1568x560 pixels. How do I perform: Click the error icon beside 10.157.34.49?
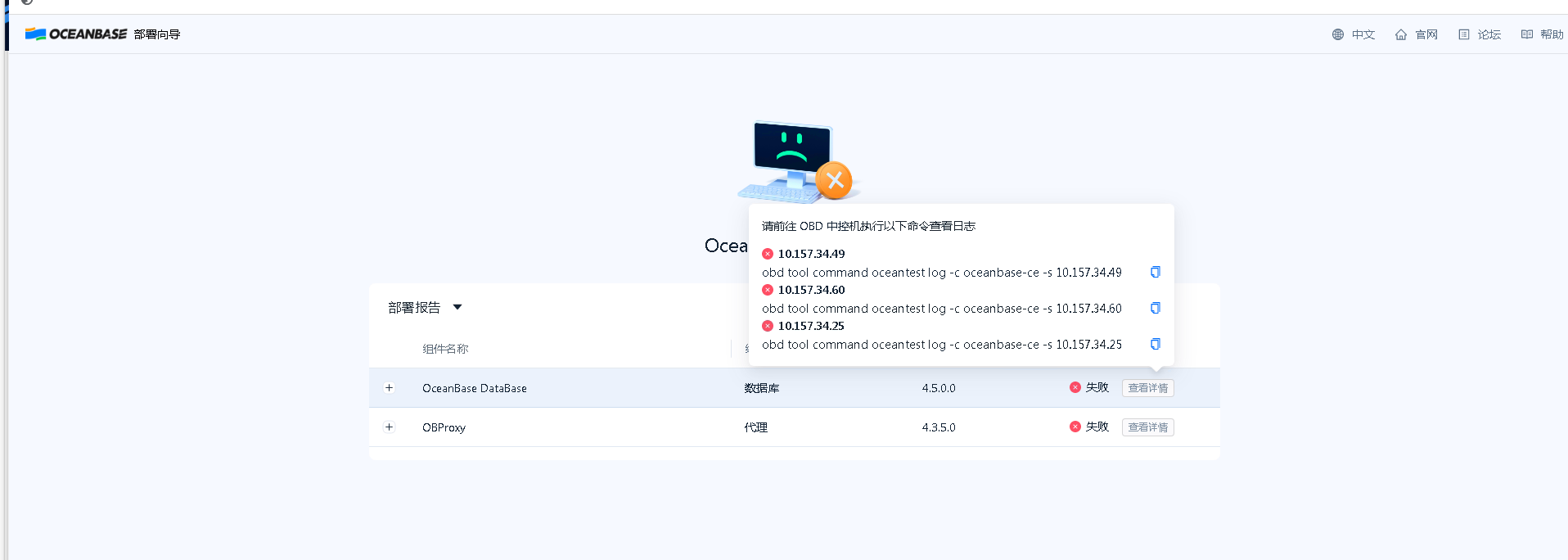(x=768, y=254)
